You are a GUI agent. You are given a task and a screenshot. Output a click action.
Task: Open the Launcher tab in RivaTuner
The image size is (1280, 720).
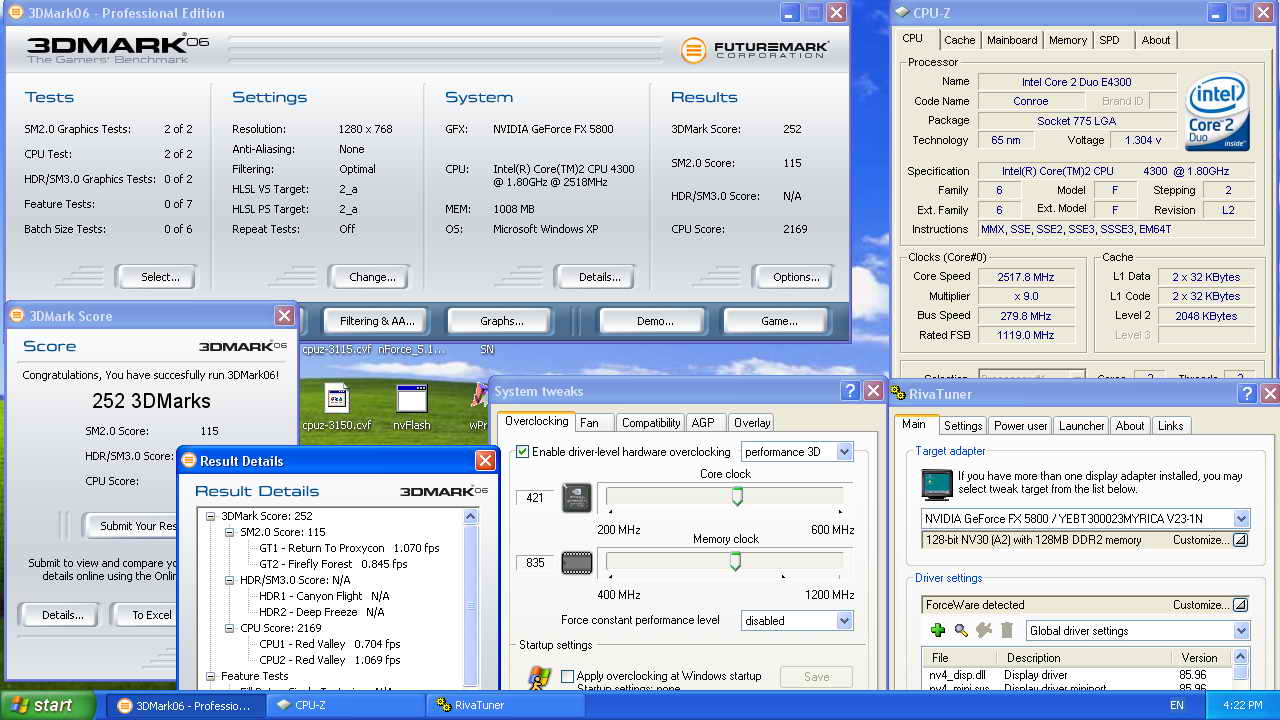pos(1081,426)
